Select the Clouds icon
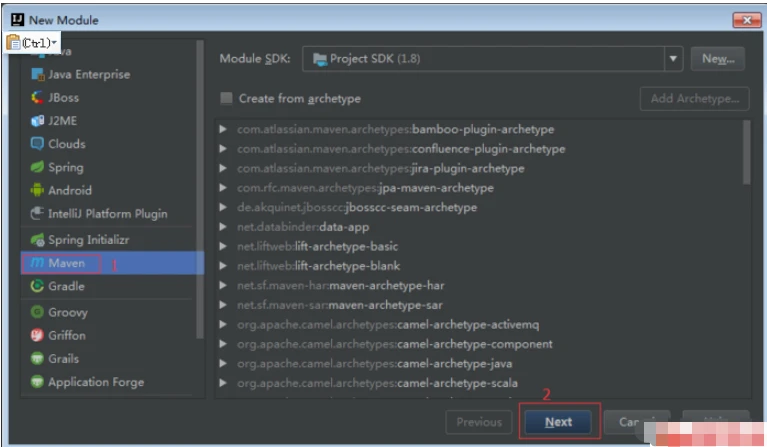The width and height of the screenshot is (767, 447). [x=38, y=144]
